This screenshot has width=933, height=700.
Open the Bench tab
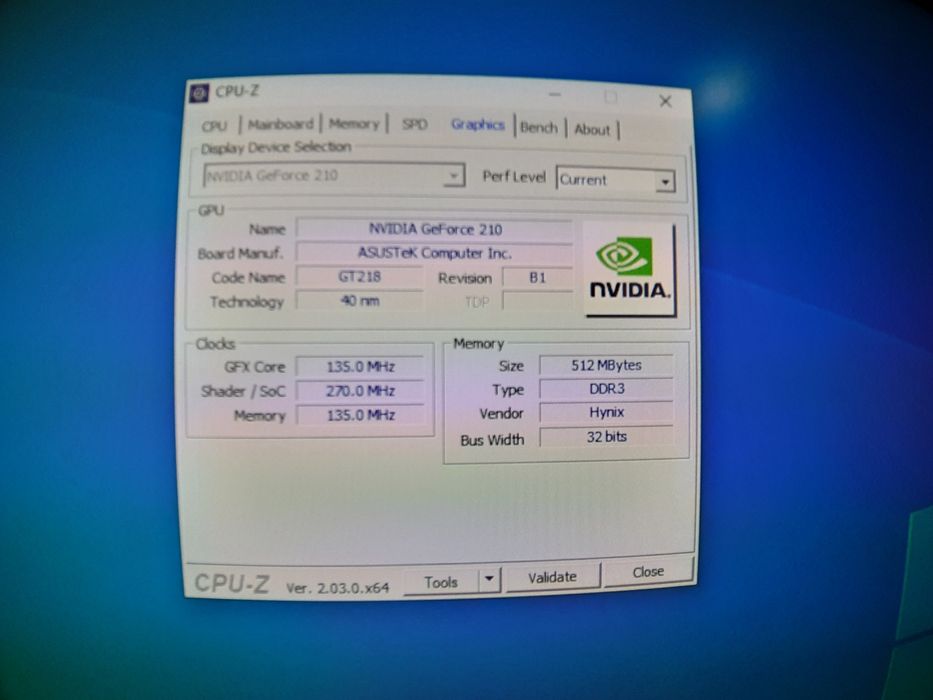click(x=538, y=127)
